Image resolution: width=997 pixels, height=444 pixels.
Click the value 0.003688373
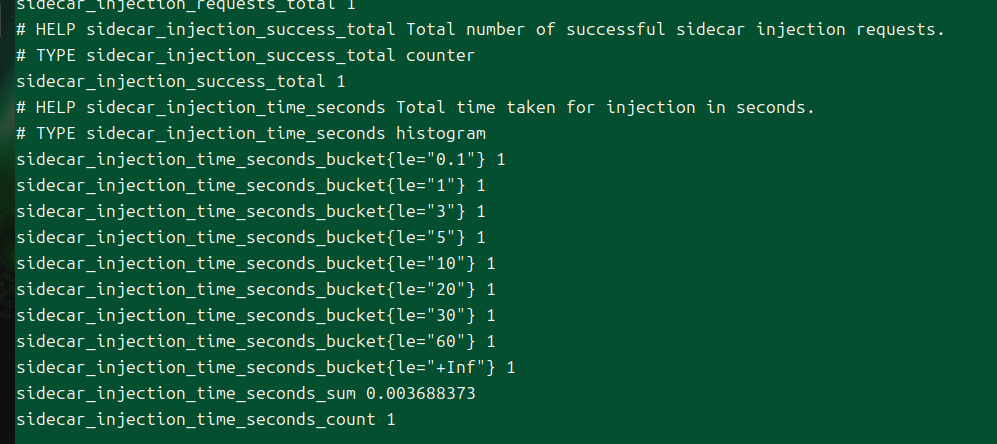[x=420, y=394]
